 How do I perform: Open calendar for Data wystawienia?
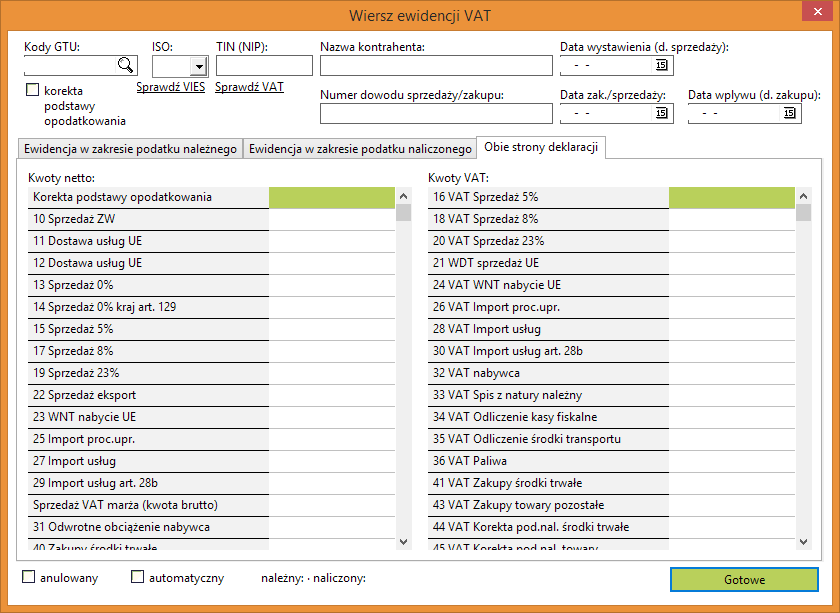[662, 65]
